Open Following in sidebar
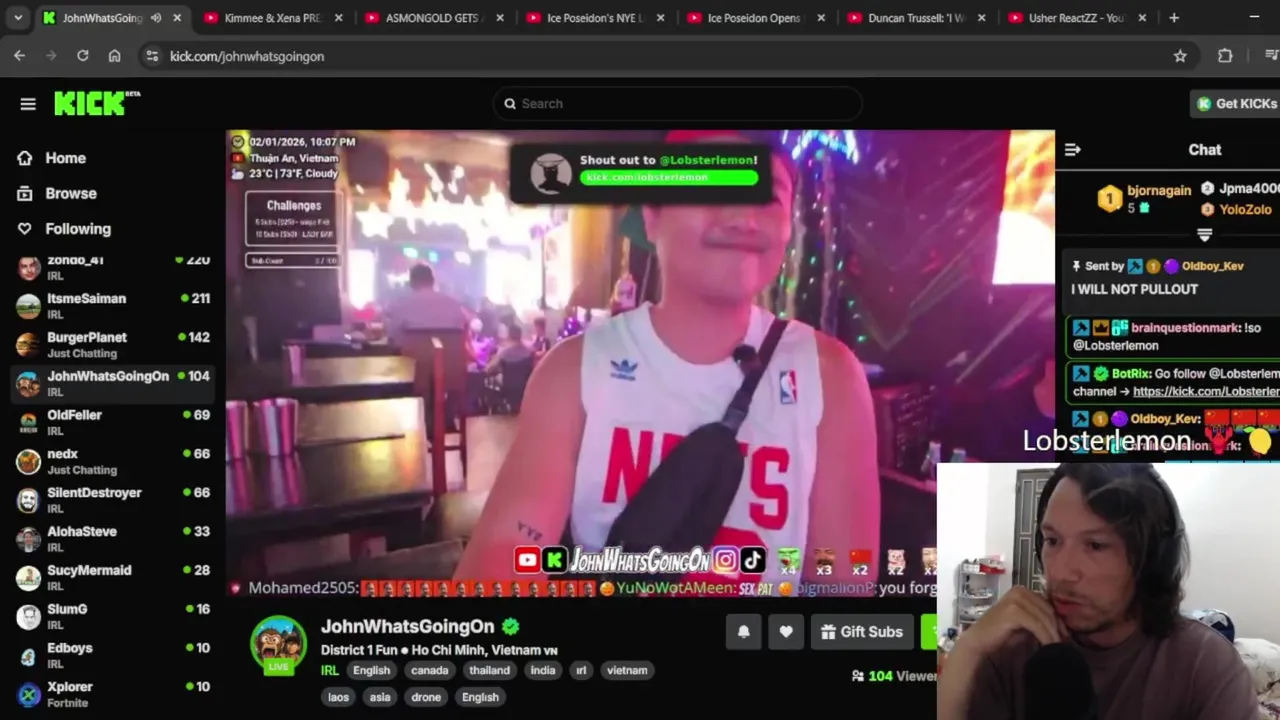The image size is (1280, 720). point(77,228)
